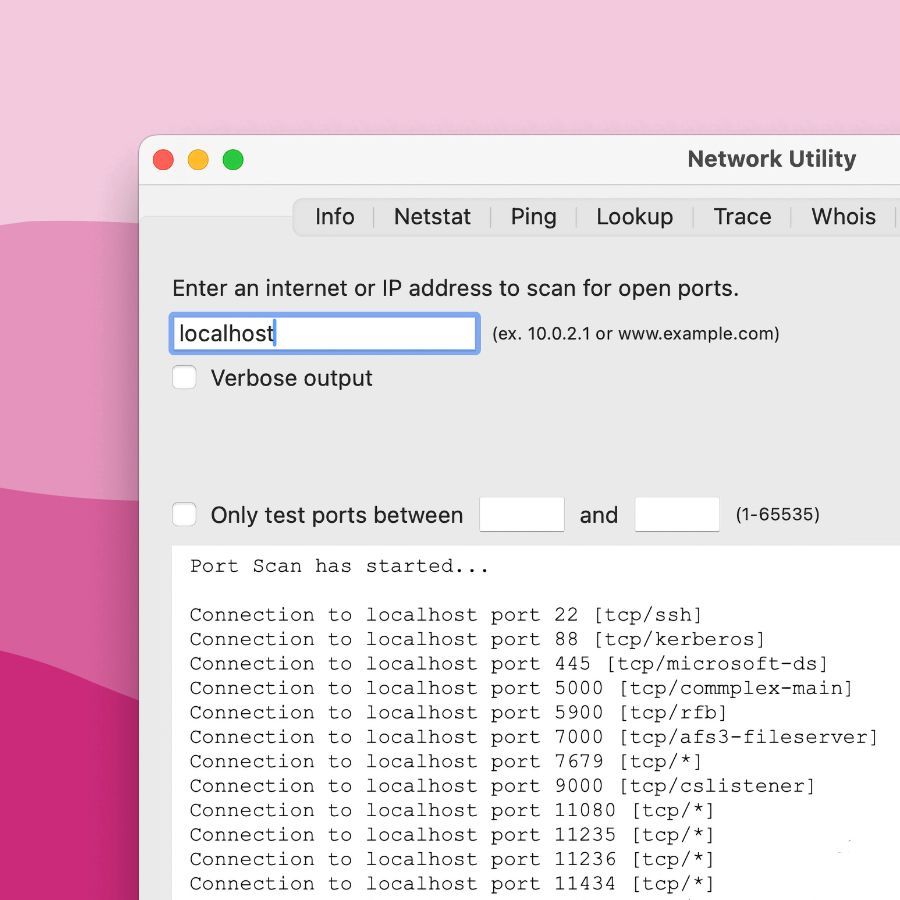Screen dimensions: 900x900
Task: Click the Network Utility window title
Action: (x=772, y=159)
